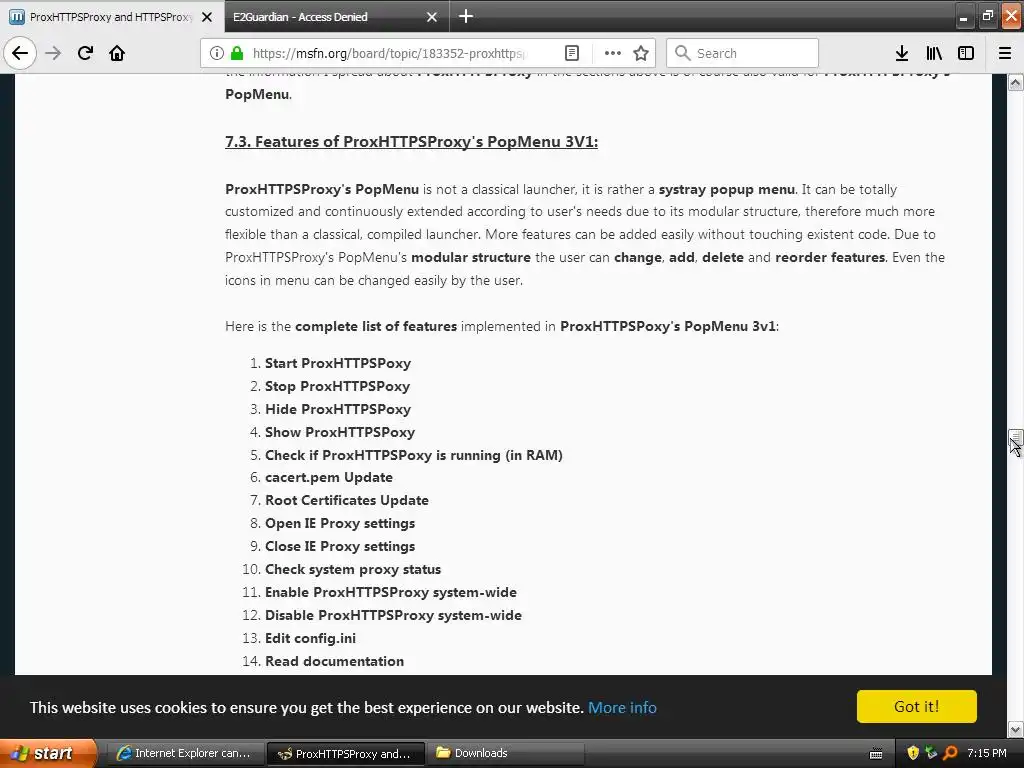Click list item Hide ProxHTTPSPoxy
The image size is (1024, 768).
(x=338, y=409)
